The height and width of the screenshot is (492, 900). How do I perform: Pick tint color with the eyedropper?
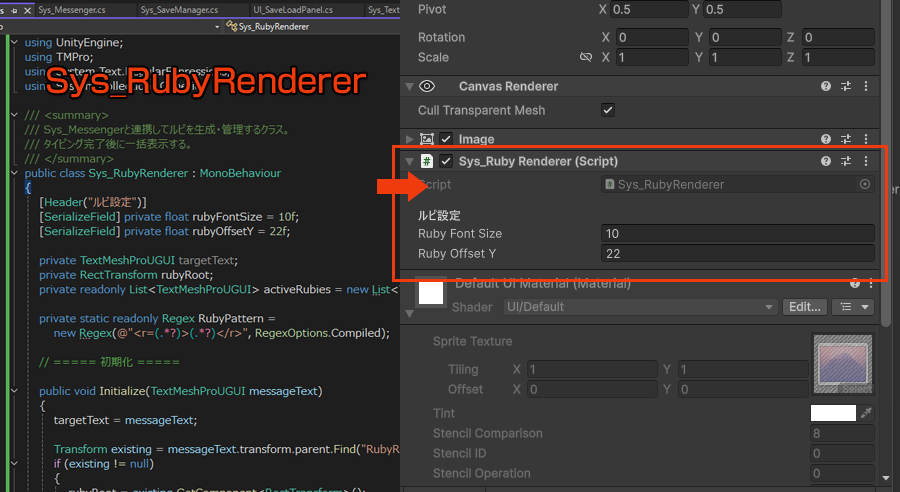[866, 413]
